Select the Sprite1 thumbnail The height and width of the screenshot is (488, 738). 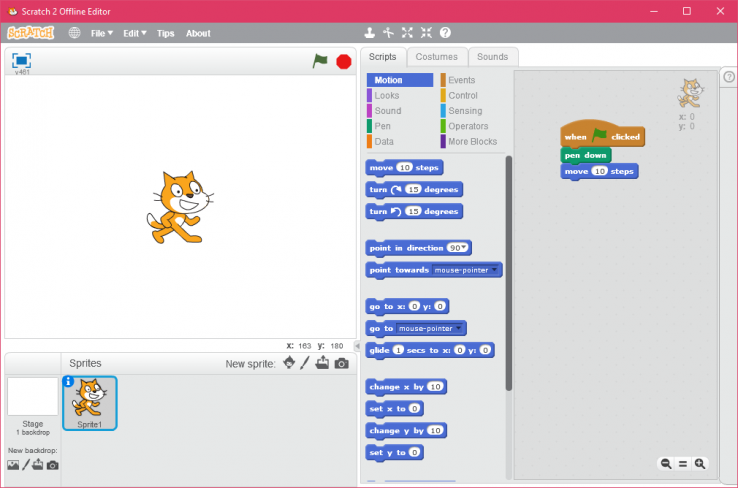90,403
